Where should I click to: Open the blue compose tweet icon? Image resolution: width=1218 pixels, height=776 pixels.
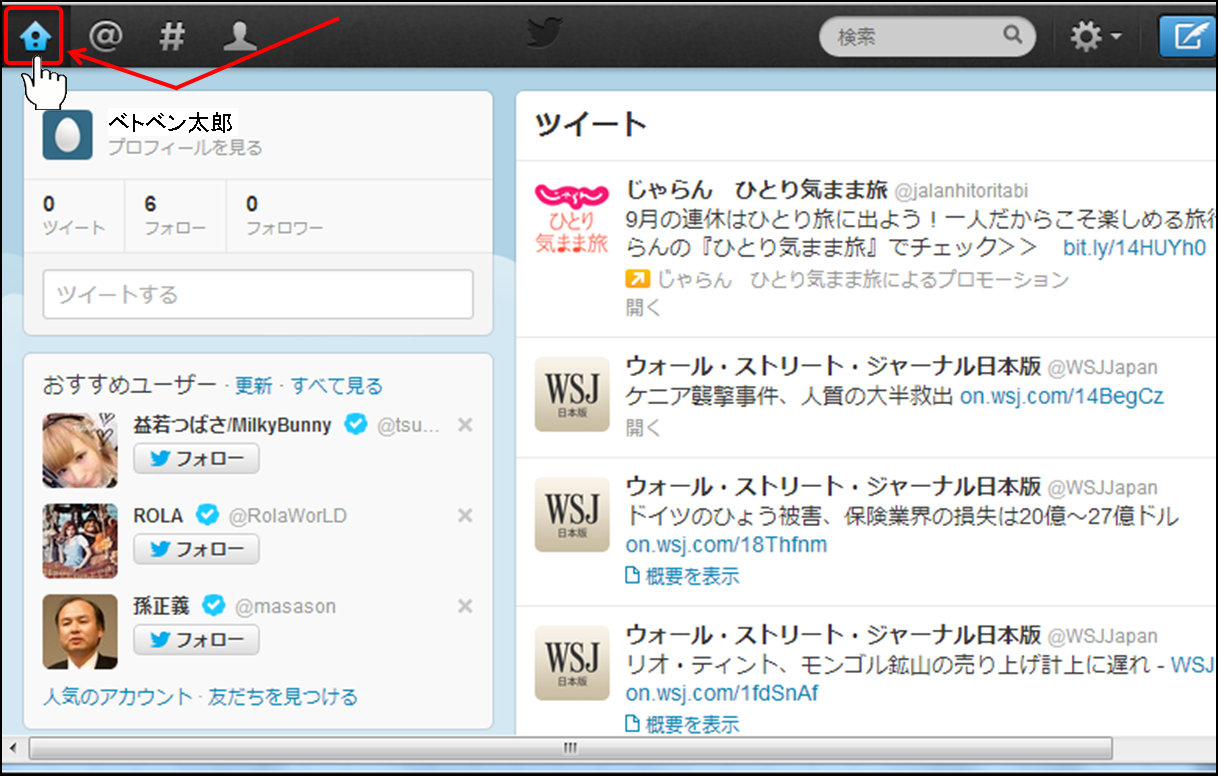click(x=1187, y=37)
